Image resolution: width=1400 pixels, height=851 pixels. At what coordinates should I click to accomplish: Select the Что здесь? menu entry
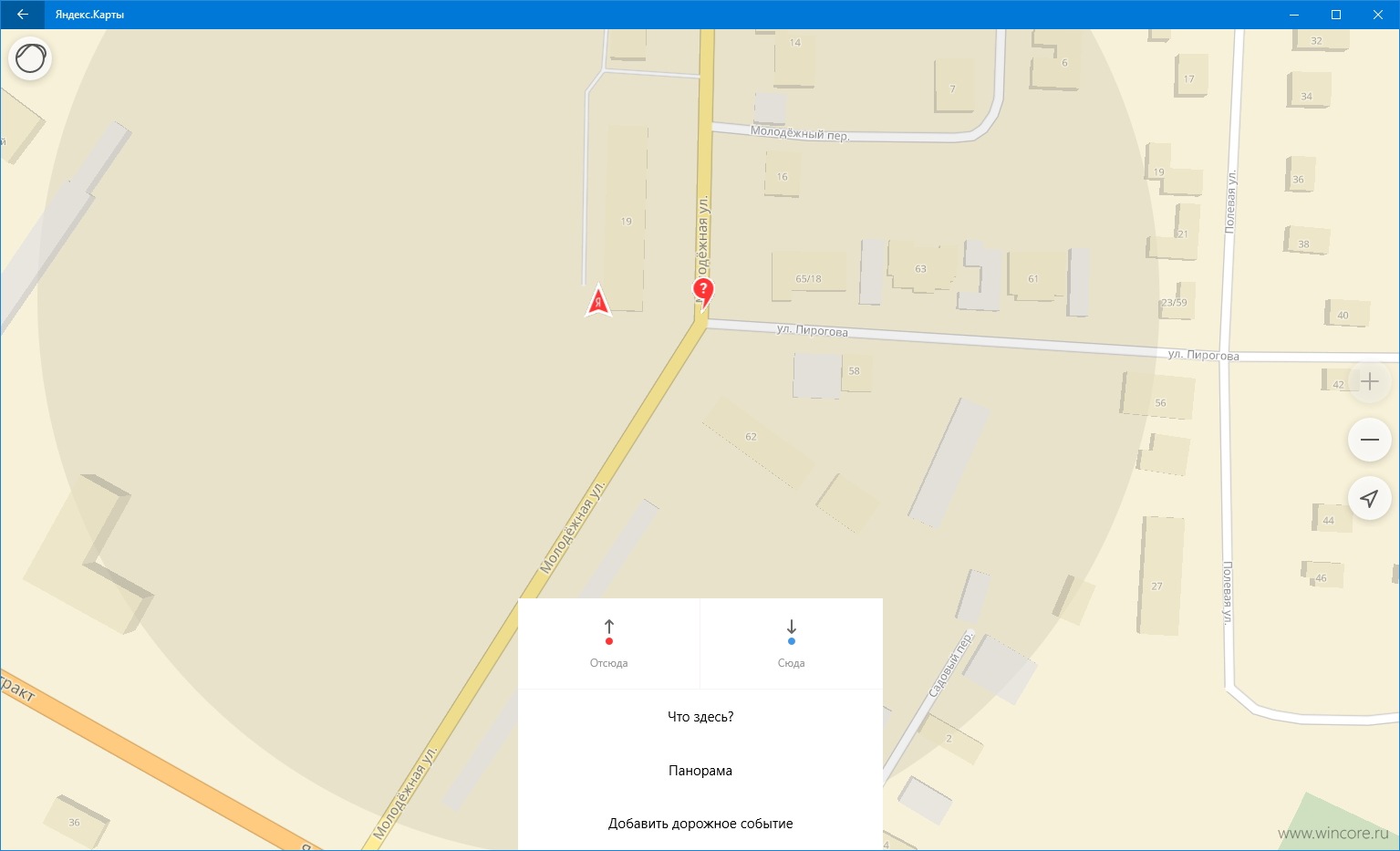700,717
